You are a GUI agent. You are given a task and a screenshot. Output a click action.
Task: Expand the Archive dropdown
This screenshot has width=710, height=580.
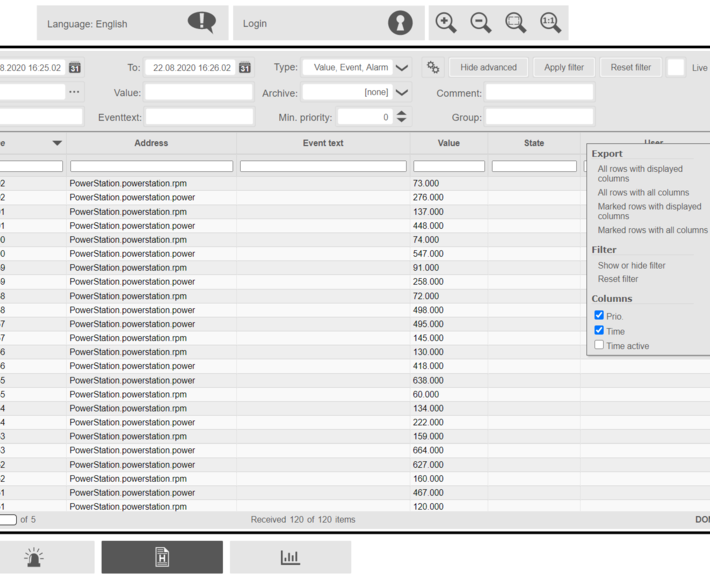coord(402,93)
